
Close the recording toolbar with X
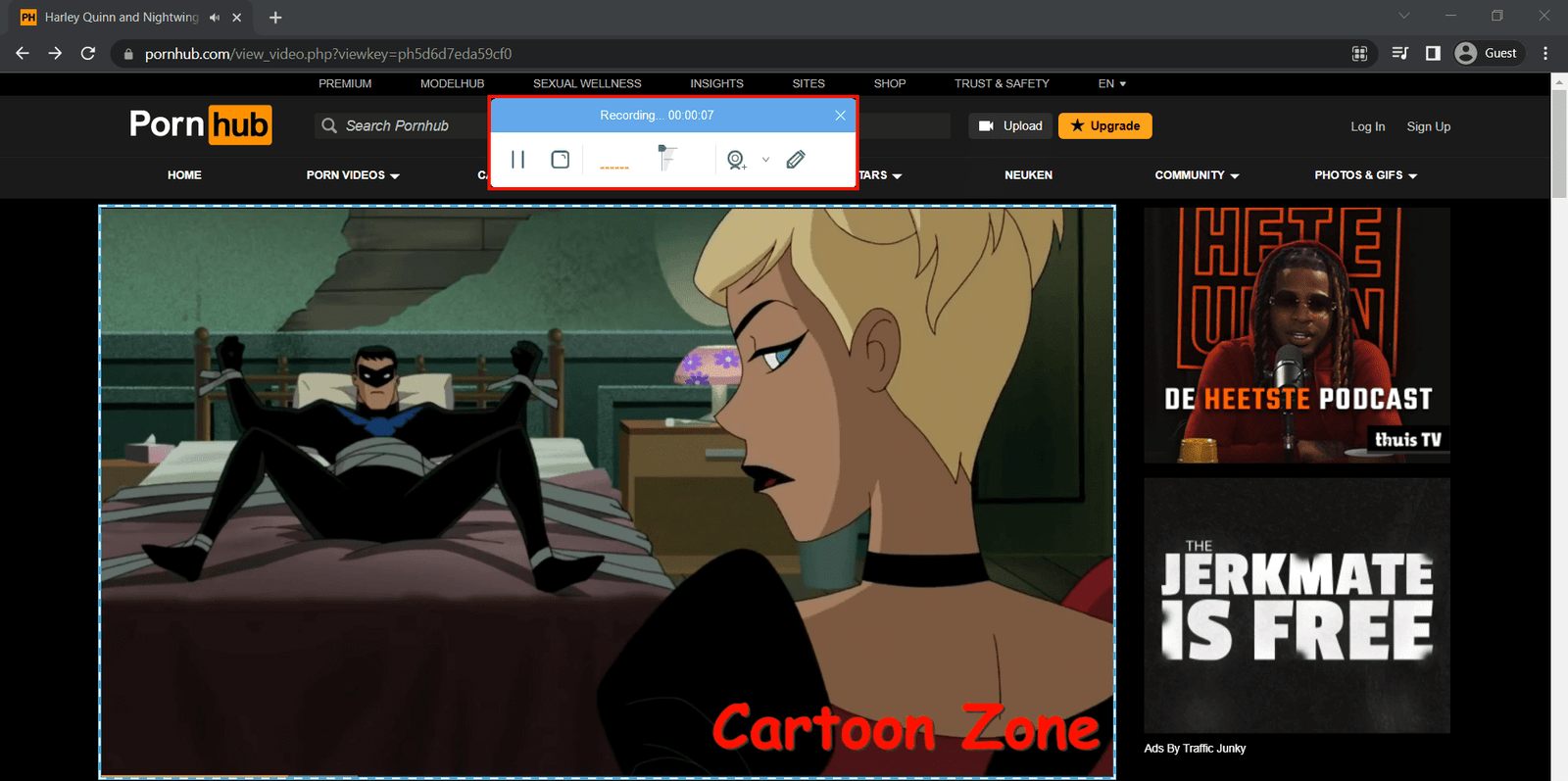click(x=840, y=115)
